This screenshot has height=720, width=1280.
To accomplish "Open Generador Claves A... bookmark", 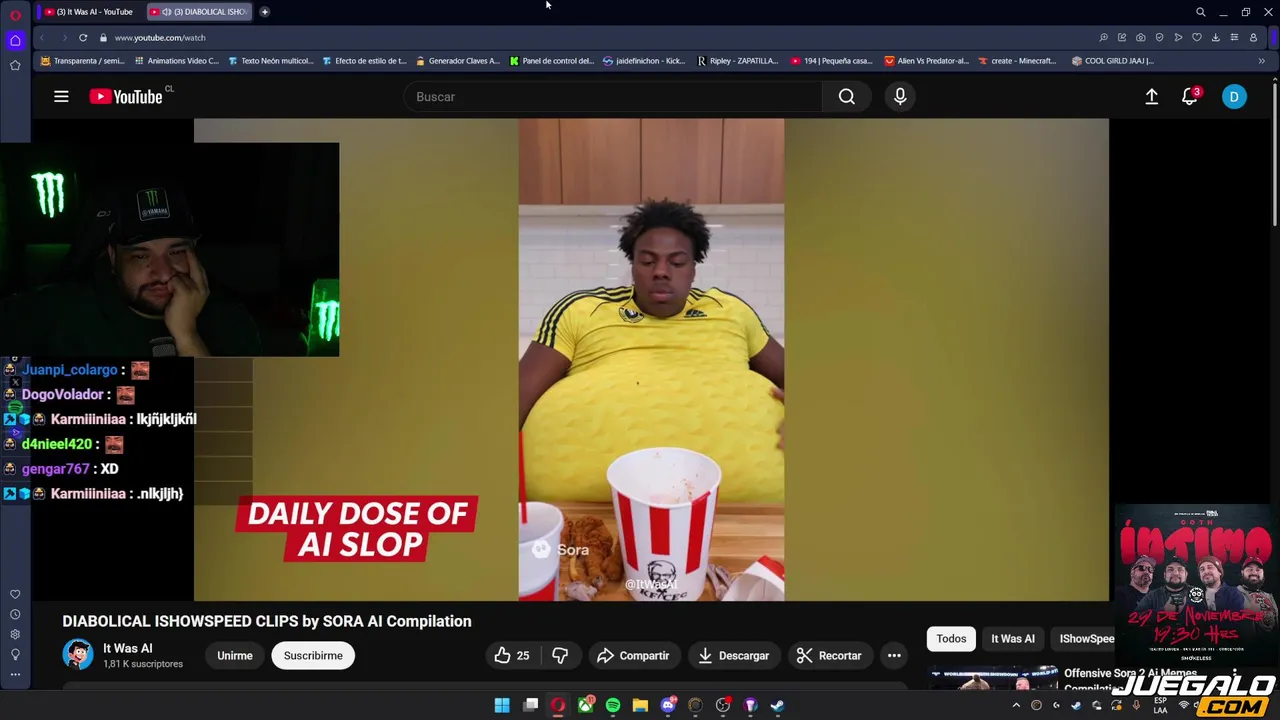I will [457, 61].
